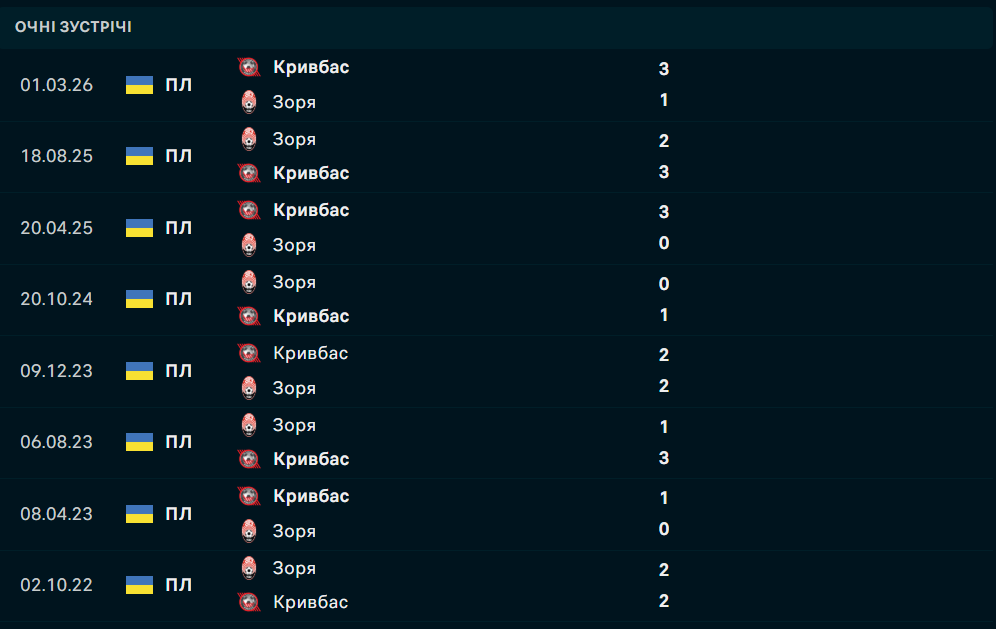
Task: Click Kryvbas logo in 06.08.23 match
Action: click(249, 459)
